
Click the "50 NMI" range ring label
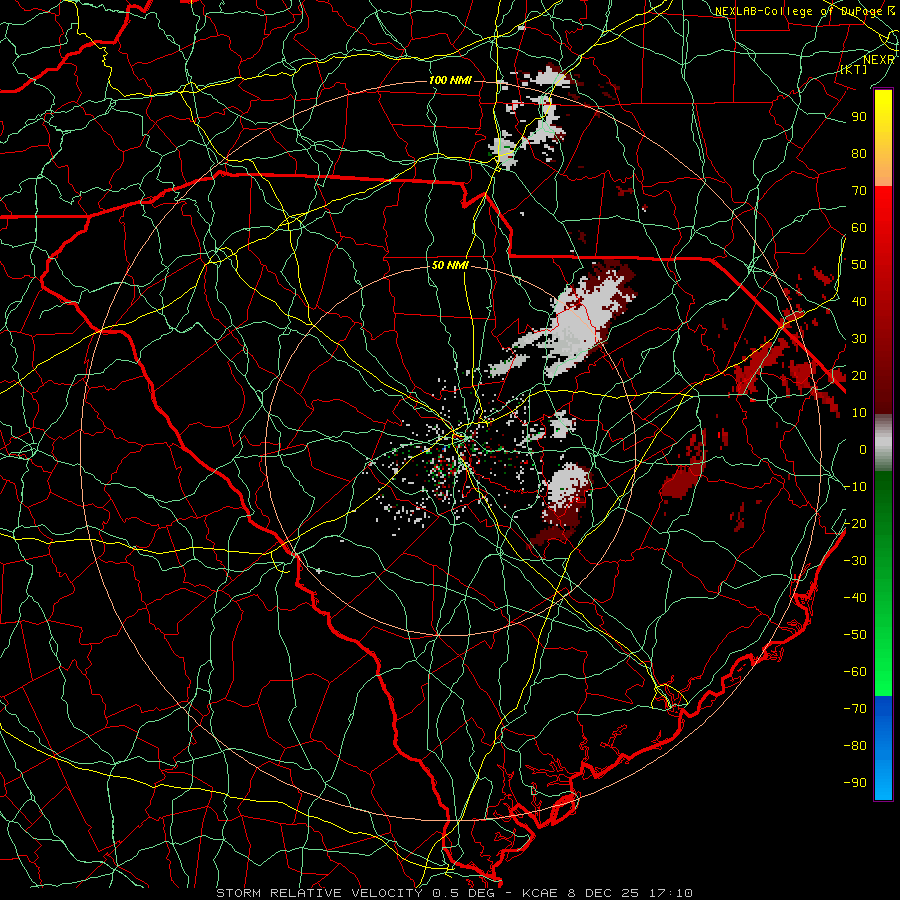click(451, 265)
